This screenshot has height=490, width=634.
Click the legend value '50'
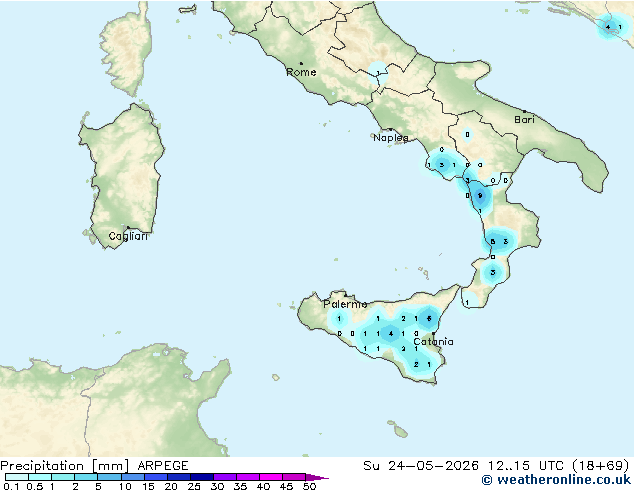point(309,486)
